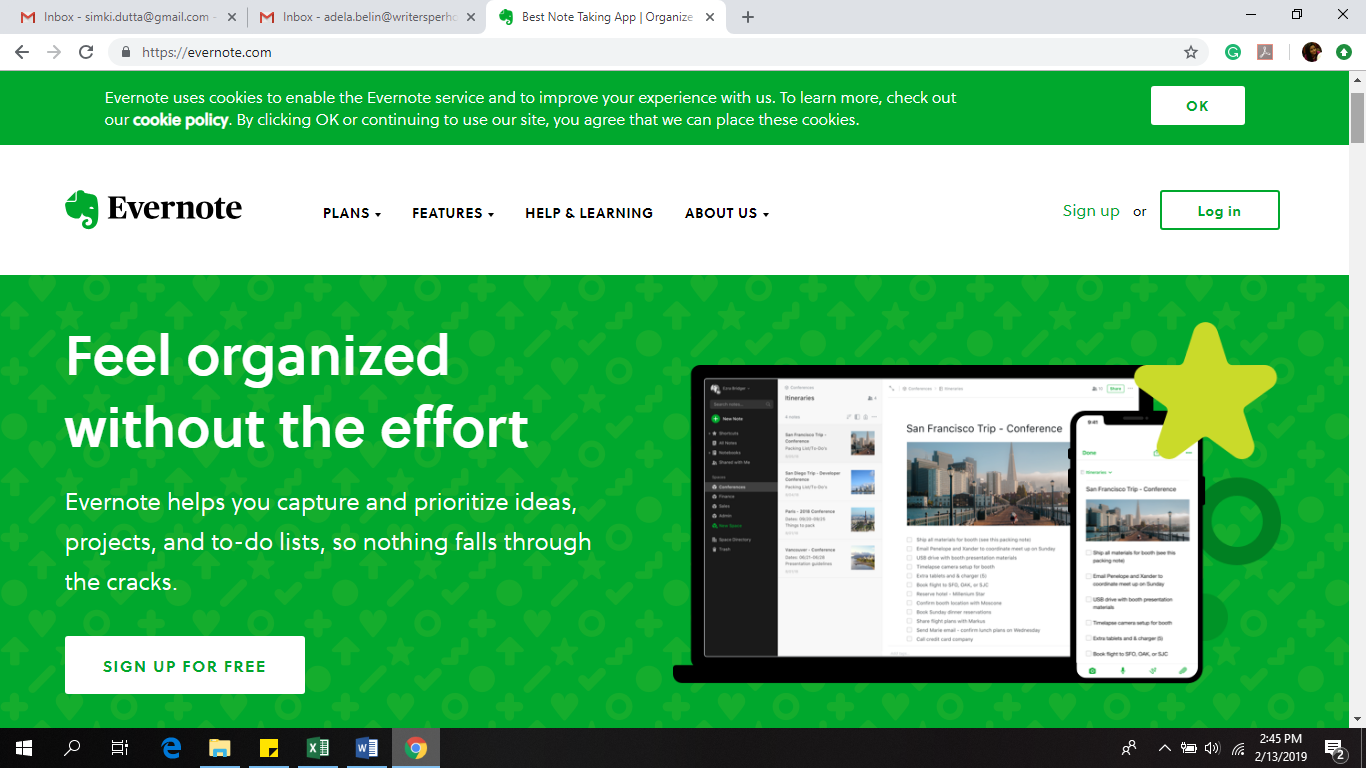Image resolution: width=1366 pixels, height=768 pixels.
Task: Open a new browser tab
Action: pyautogui.click(x=748, y=17)
